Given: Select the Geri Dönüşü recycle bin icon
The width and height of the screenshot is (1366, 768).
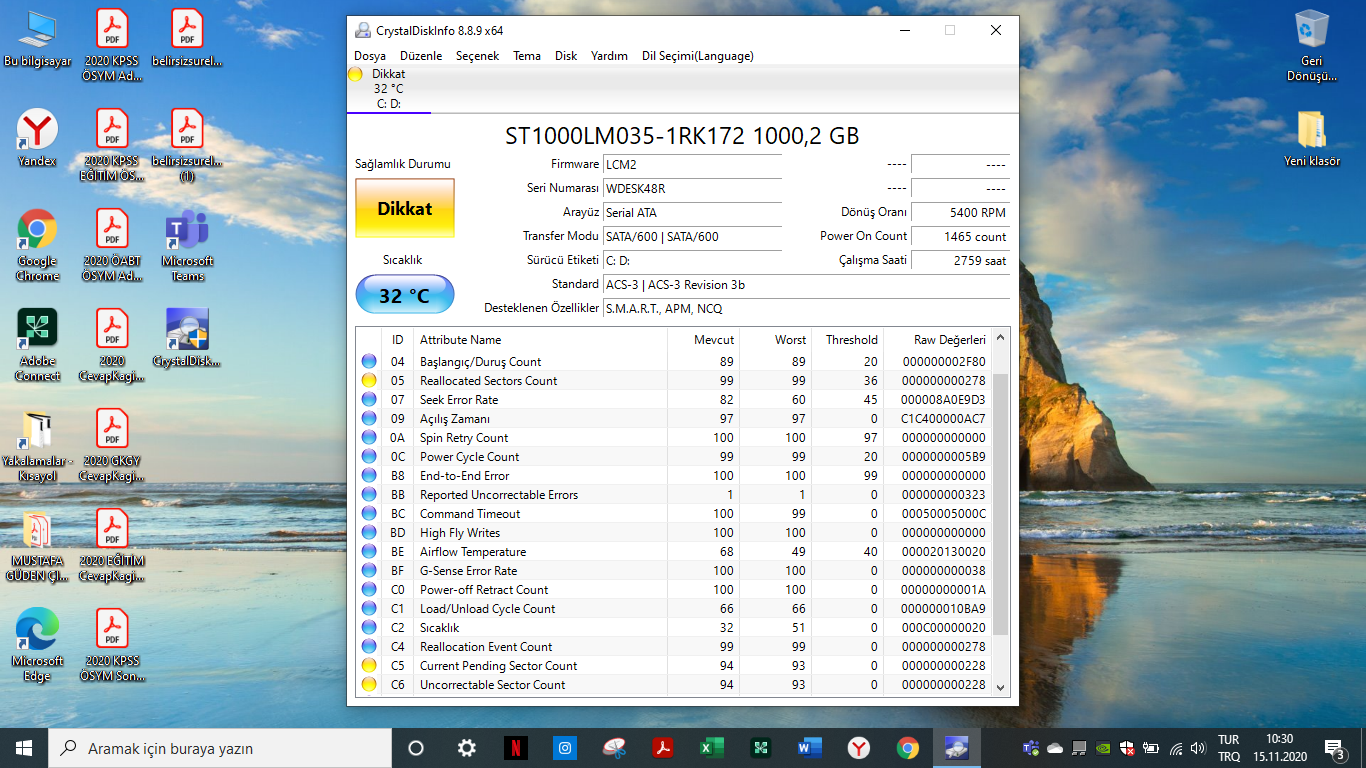Looking at the screenshot, I should pyautogui.click(x=1311, y=45).
